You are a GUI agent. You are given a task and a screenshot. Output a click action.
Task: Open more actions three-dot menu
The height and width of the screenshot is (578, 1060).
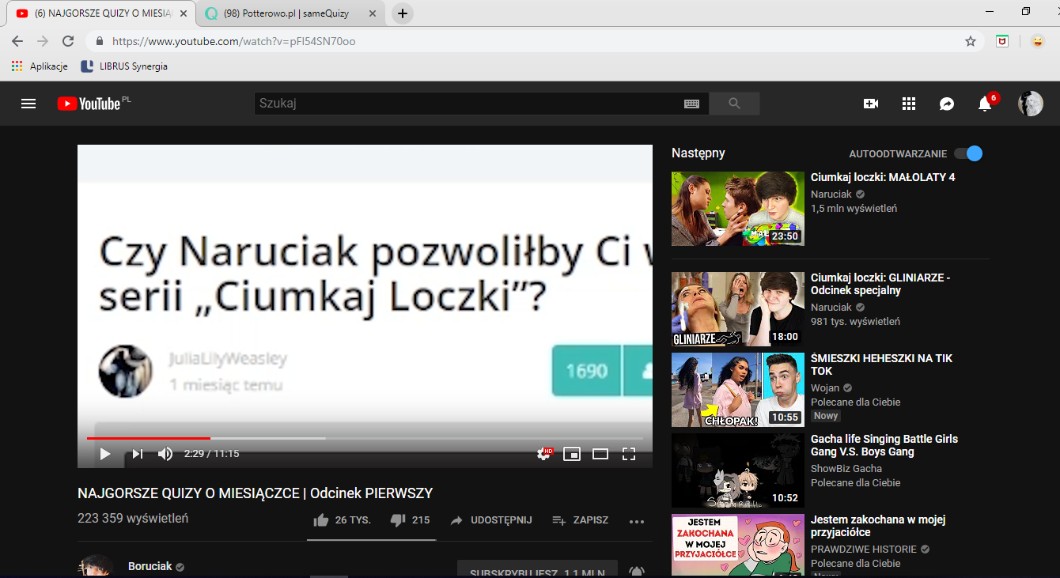pyautogui.click(x=636, y=521)
